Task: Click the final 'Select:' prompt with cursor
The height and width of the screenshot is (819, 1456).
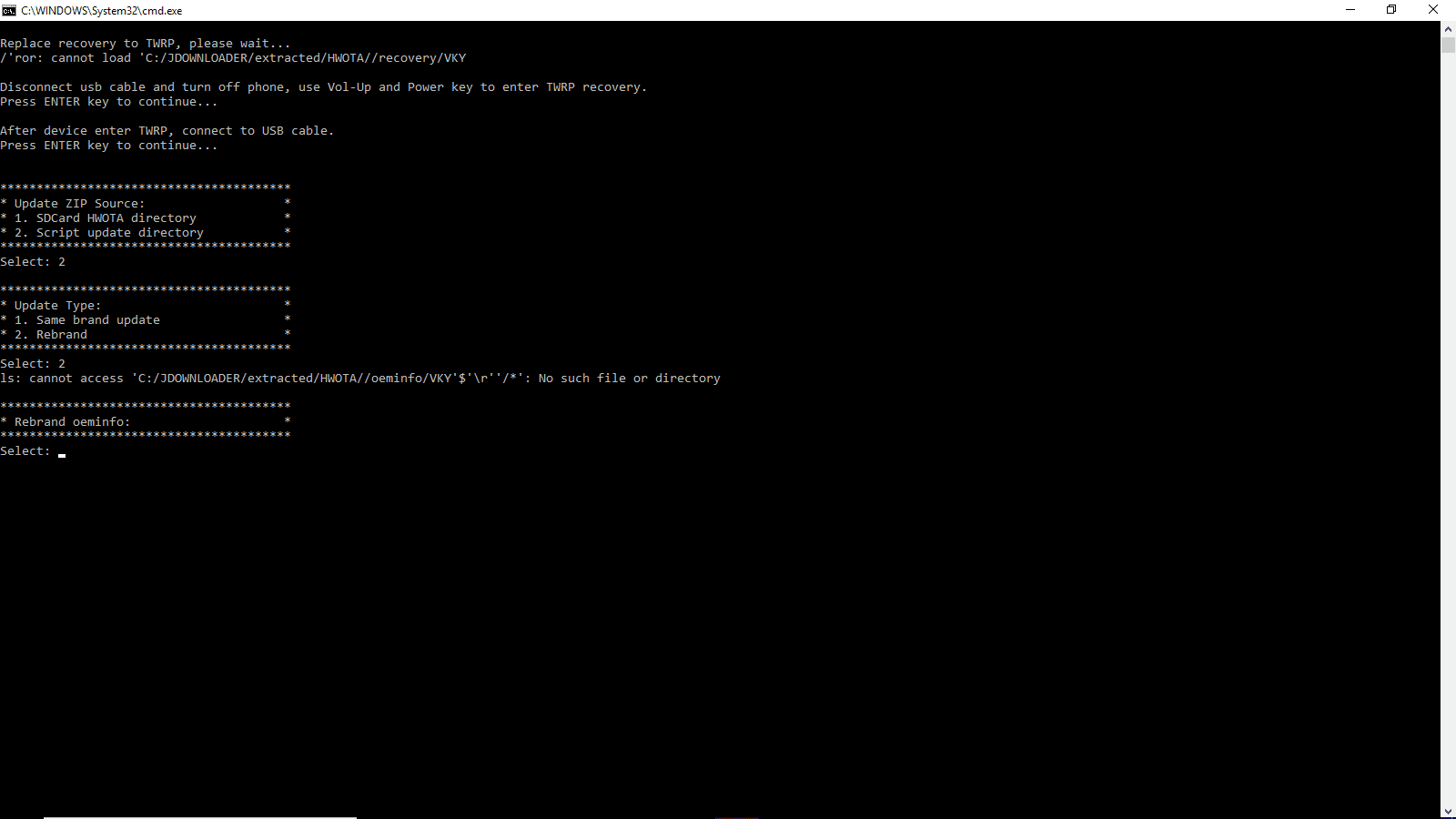Action: 33,451
